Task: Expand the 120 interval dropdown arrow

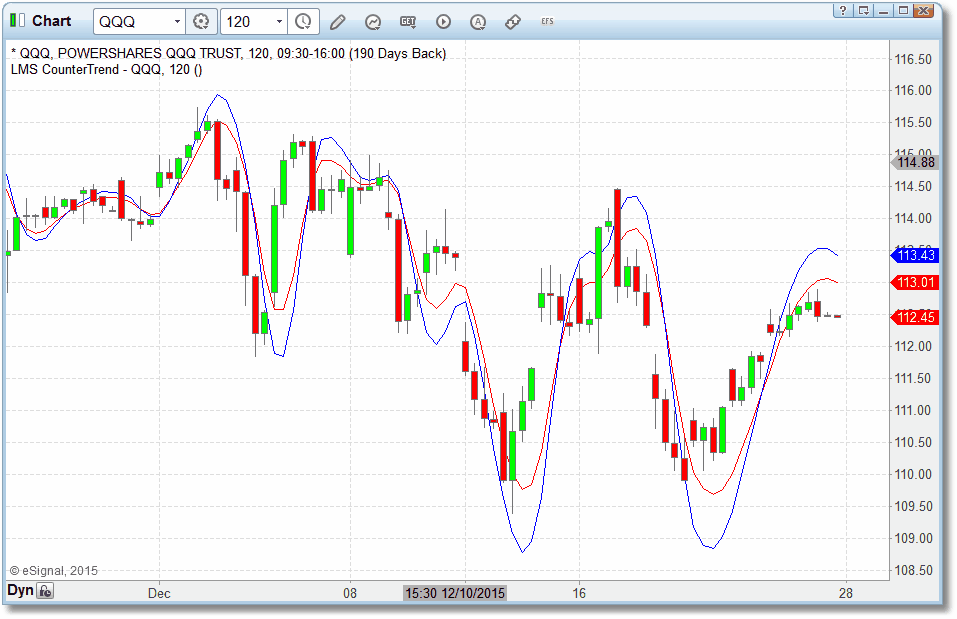Action: [280, 22]
